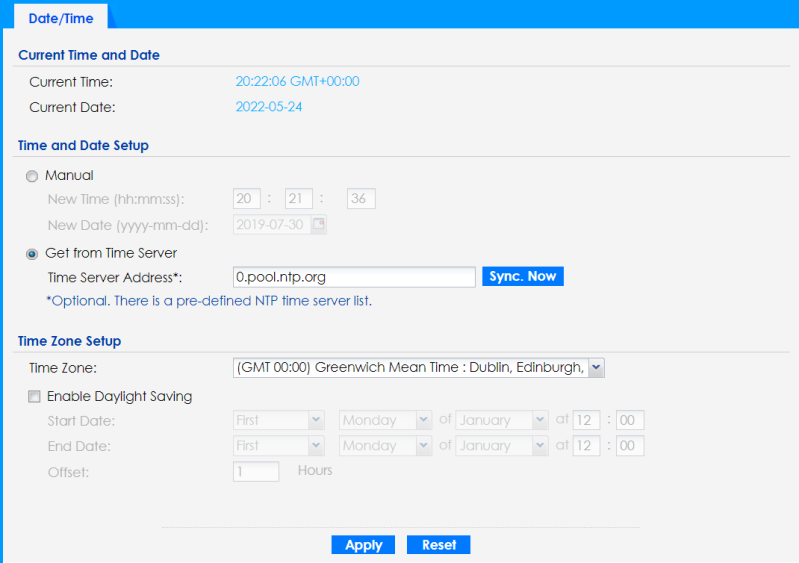
Task: Click the Sync. Now button
Action: 523,276
